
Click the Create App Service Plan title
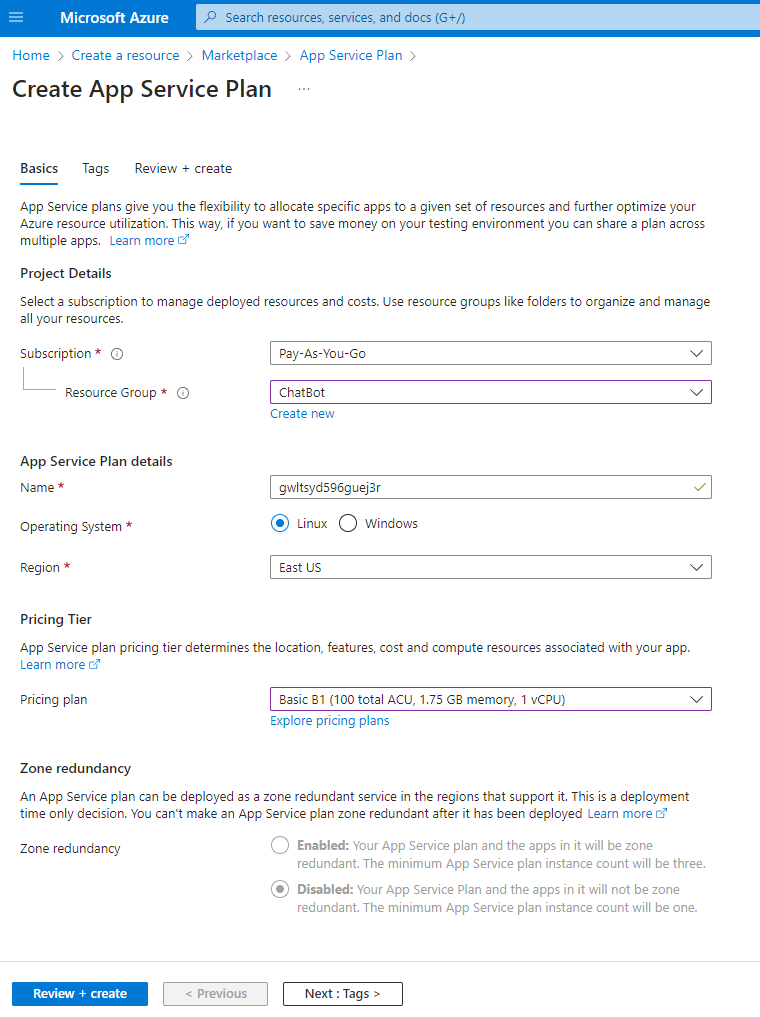coord(142,89)
